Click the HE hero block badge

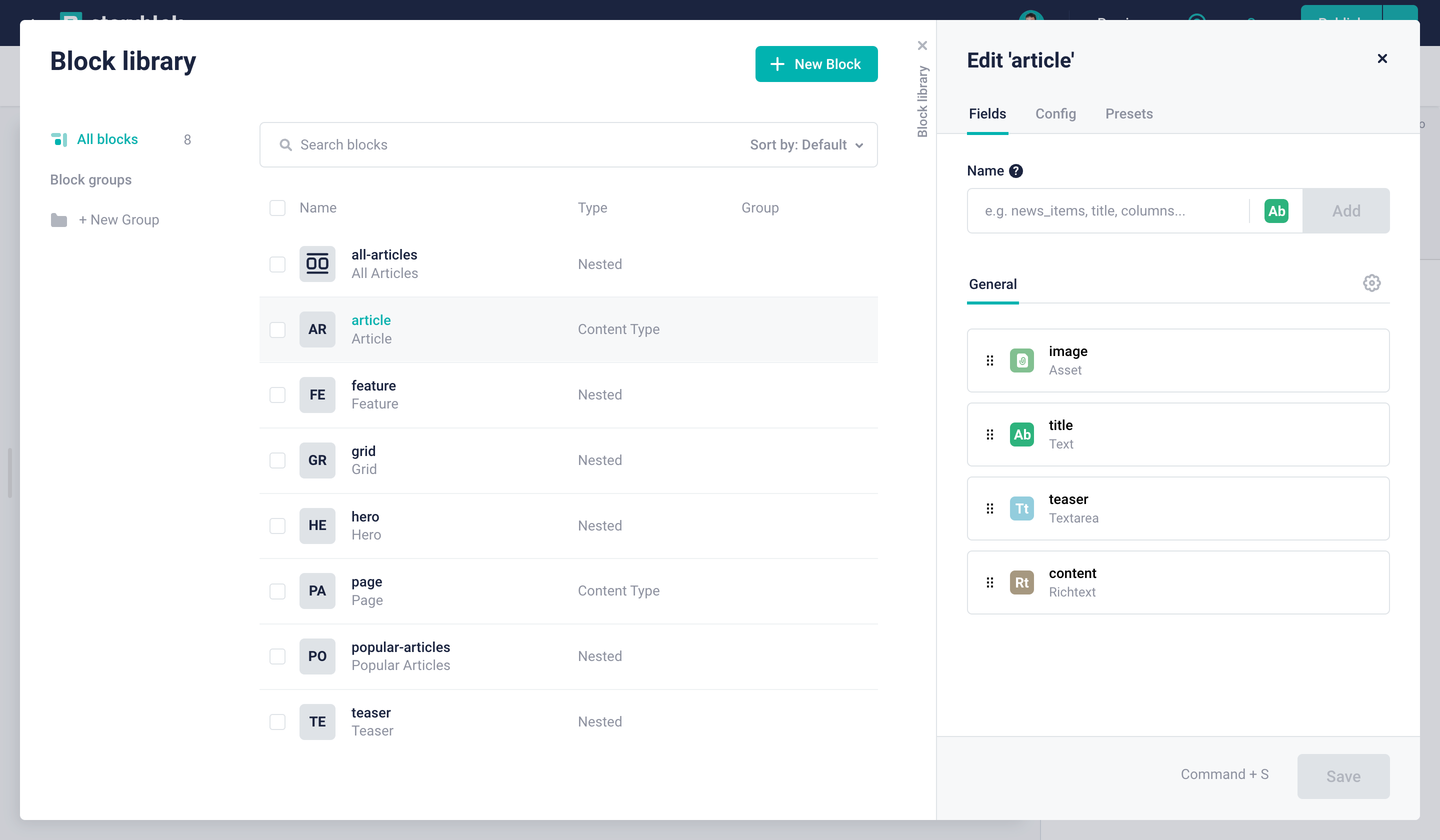(x=317, y=525)
